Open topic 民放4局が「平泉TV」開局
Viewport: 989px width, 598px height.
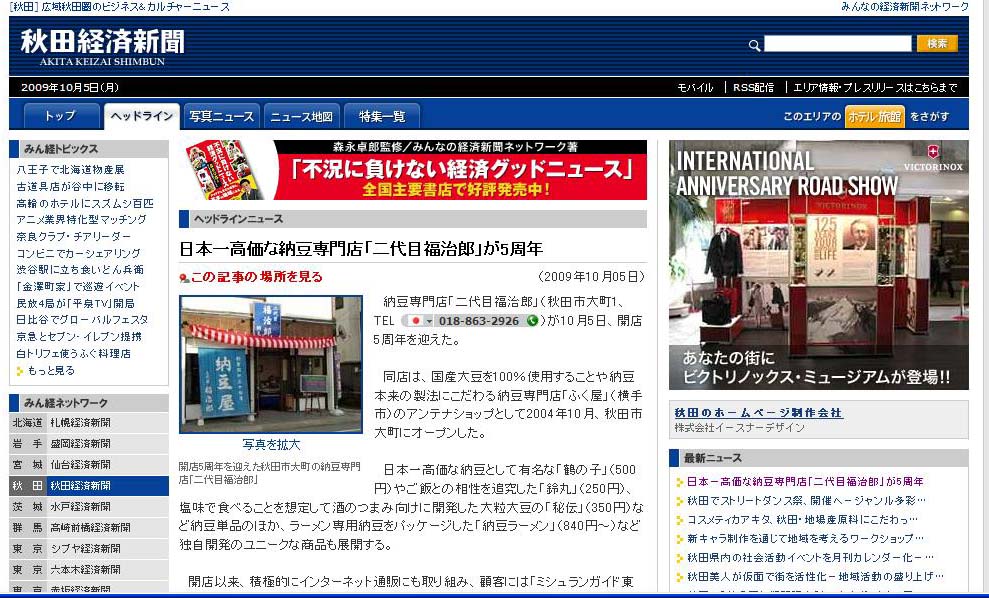tap(76, 303)
